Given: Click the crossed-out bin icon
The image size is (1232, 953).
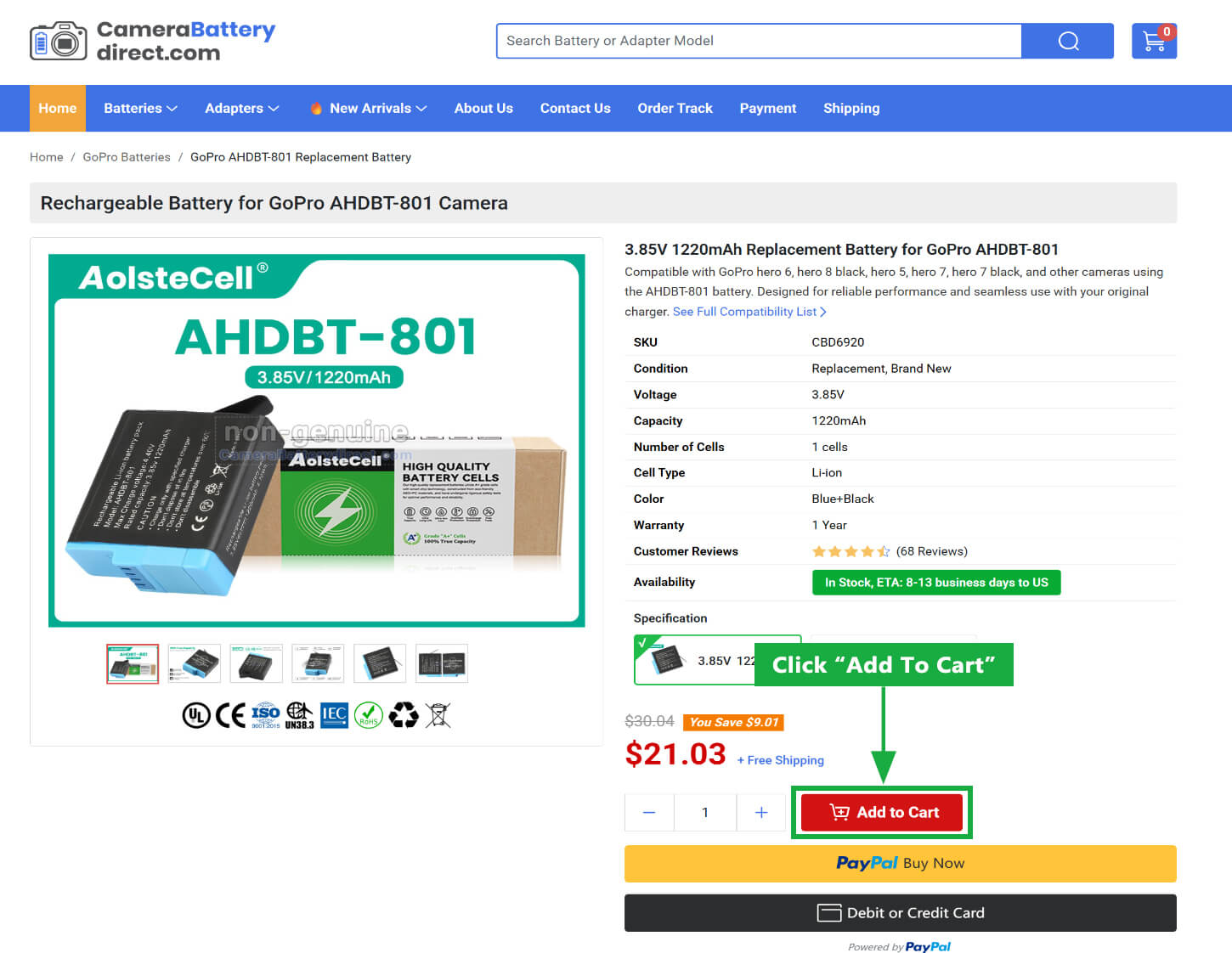Looking at the screenshot, I should (x=438, y=716).
